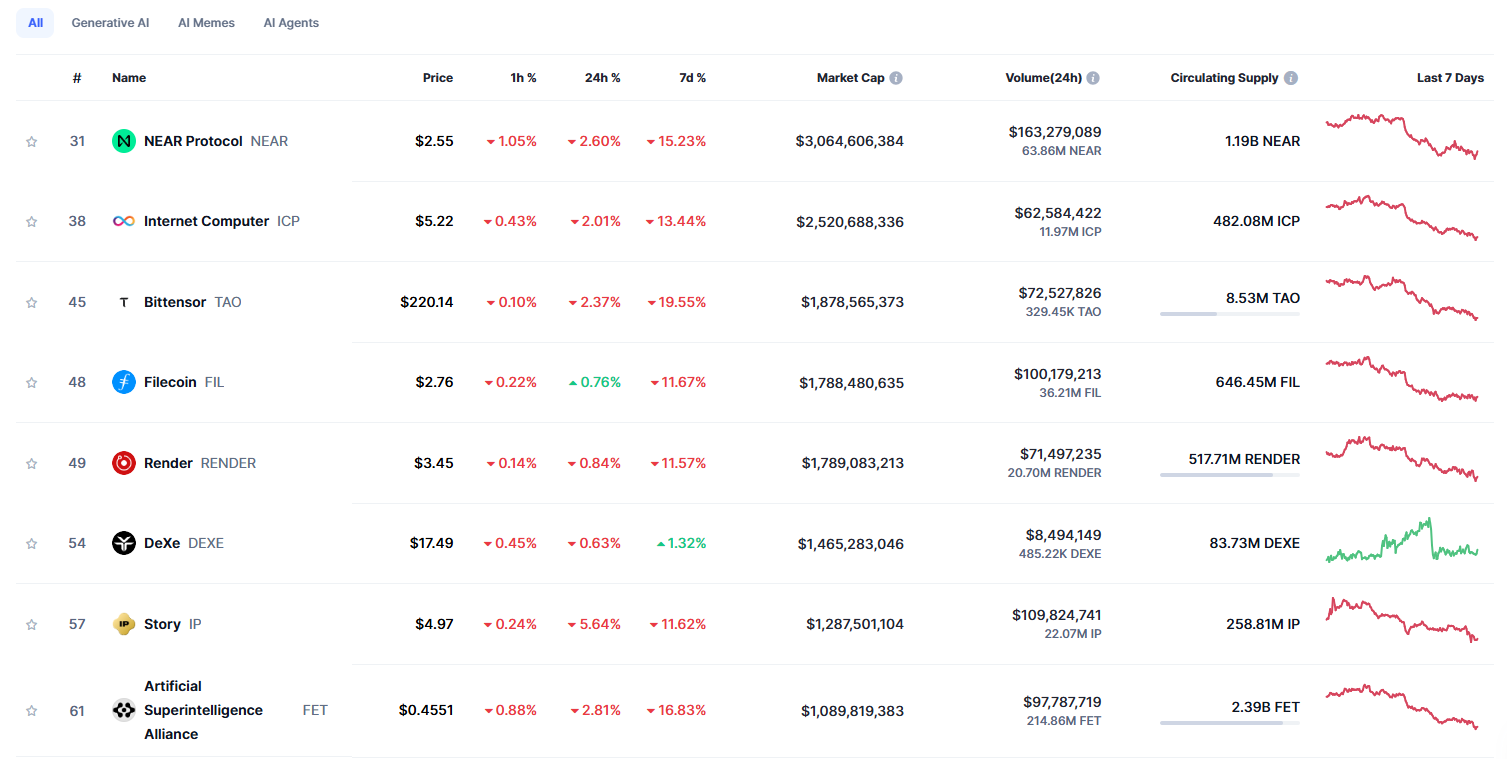Image resolution: width=1507 pixels, height=759 pixels.
Task: Click the Filecoin logo icon
Action: coord(124,382)
